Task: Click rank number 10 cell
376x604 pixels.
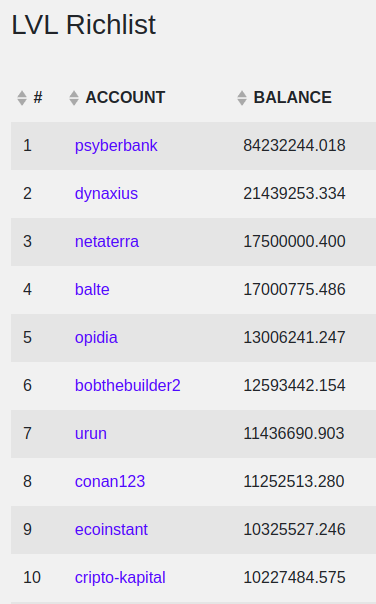Action: (32, 577)
